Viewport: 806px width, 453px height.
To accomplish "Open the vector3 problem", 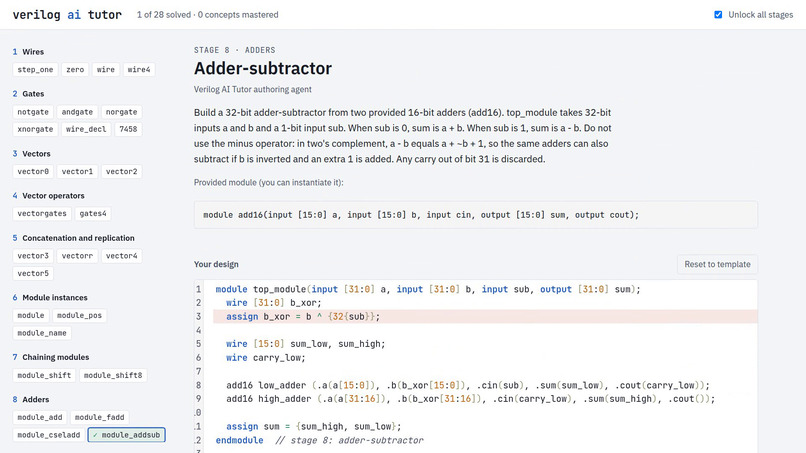I will (x=33, y=256).
